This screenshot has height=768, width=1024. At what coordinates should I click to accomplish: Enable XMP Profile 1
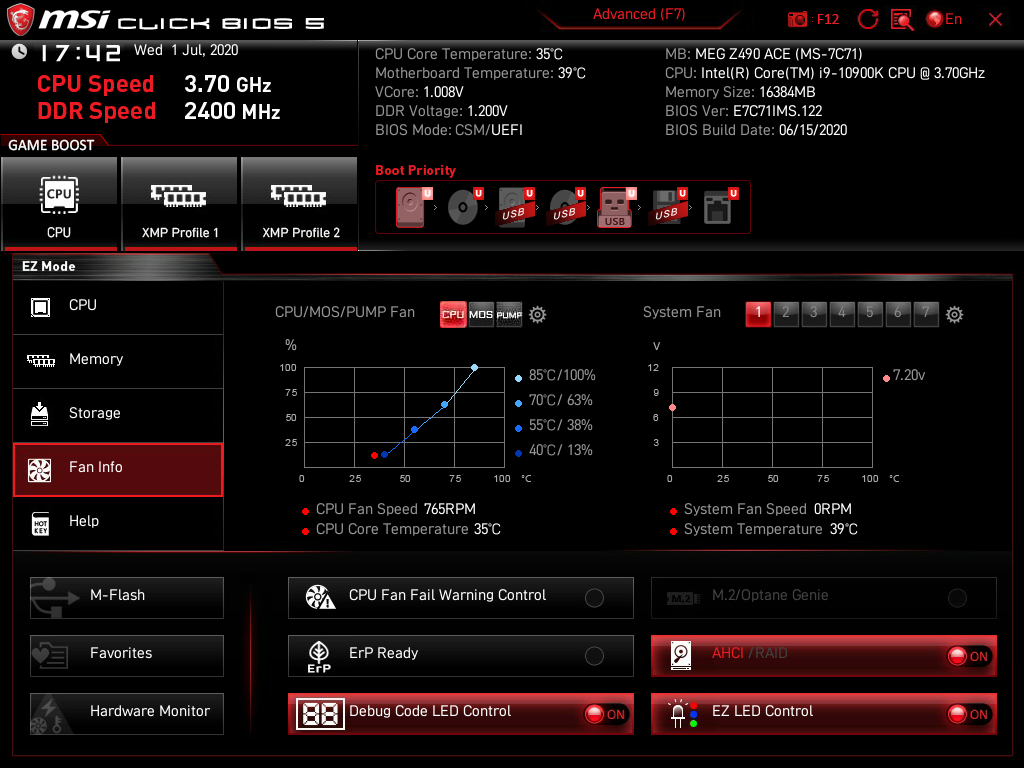click(x=180, y=203)
